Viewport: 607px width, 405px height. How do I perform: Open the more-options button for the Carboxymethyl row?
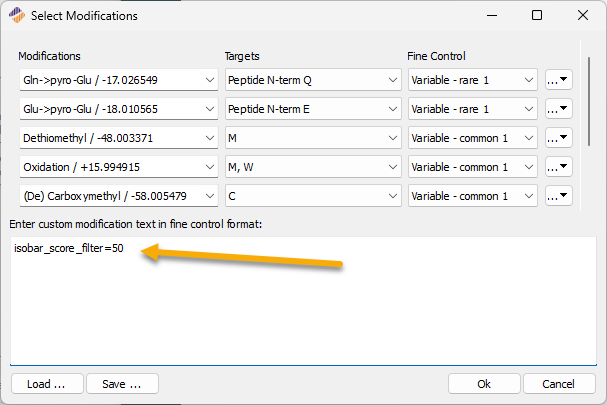tap(559, 196)
